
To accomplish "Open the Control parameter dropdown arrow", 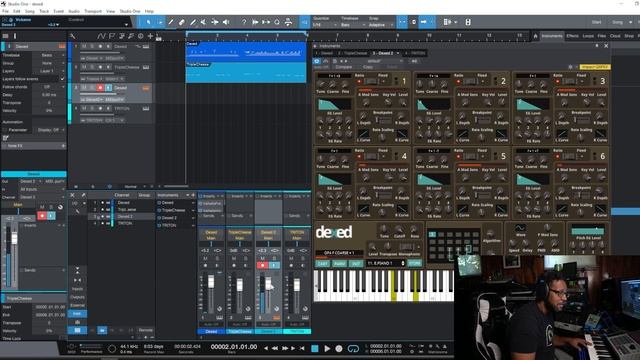I will click(x=126, y=25).
